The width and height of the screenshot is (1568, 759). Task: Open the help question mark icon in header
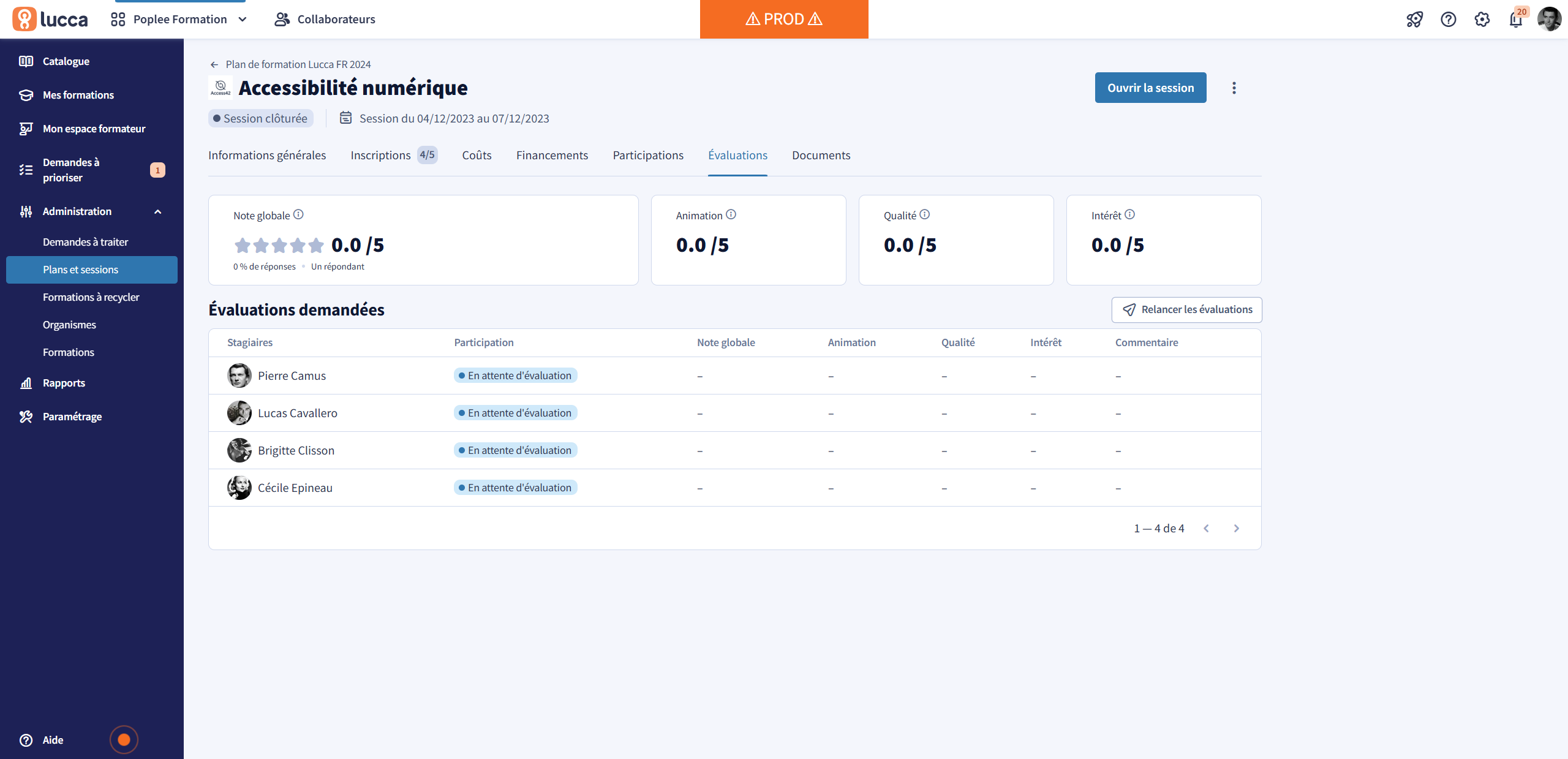point(1449,19)
